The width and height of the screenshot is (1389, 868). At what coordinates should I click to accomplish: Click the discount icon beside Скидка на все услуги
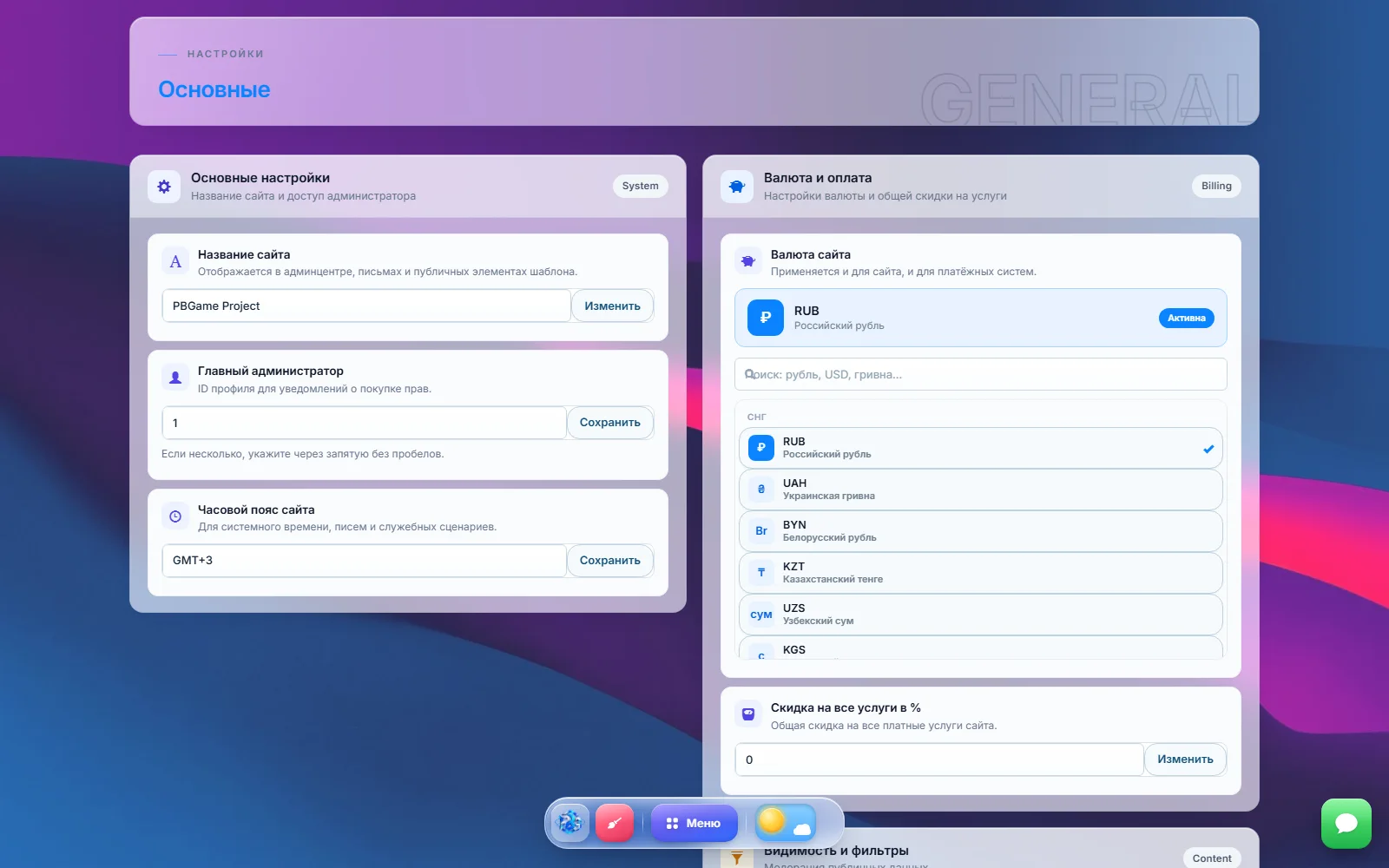[x=748, y=714]
